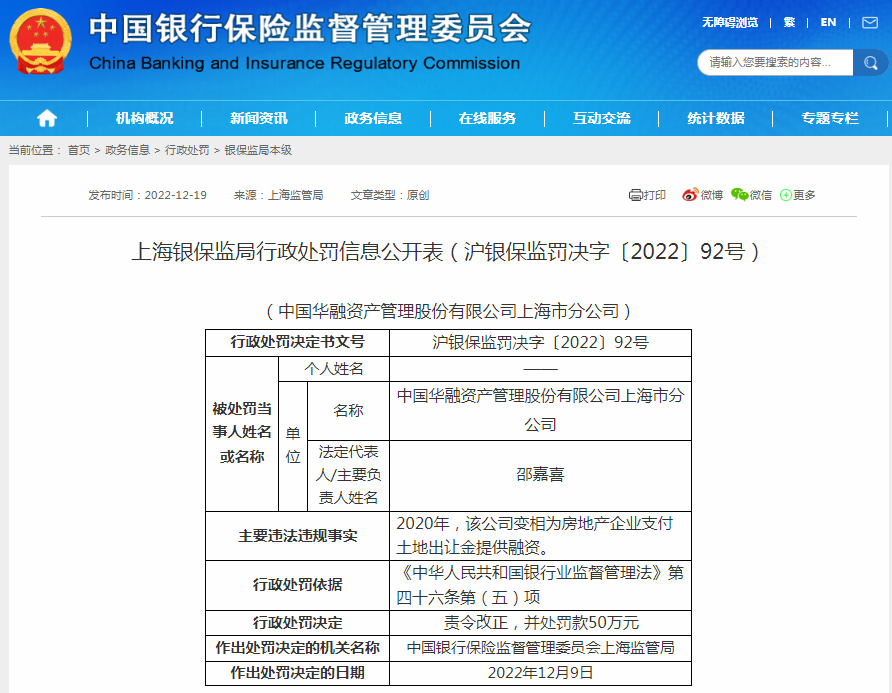Screen dimensions: 892x693
Task: Click the 首页 breadcrumb link
Action: 78,150
